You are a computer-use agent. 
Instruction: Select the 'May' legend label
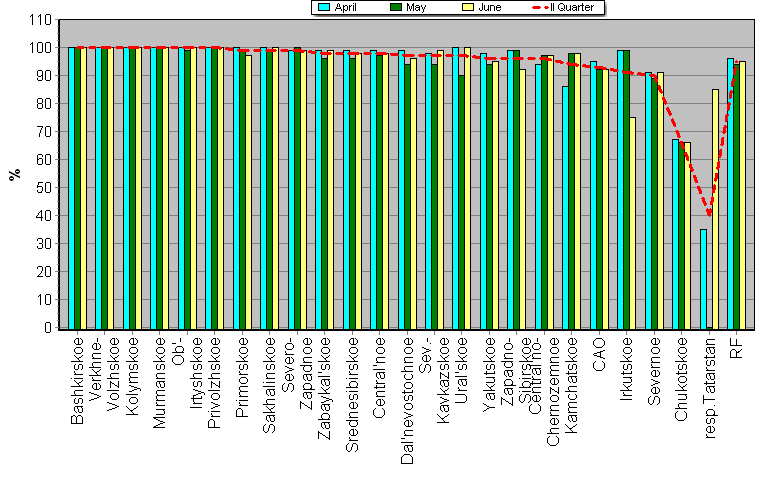[x=416, y=7]
